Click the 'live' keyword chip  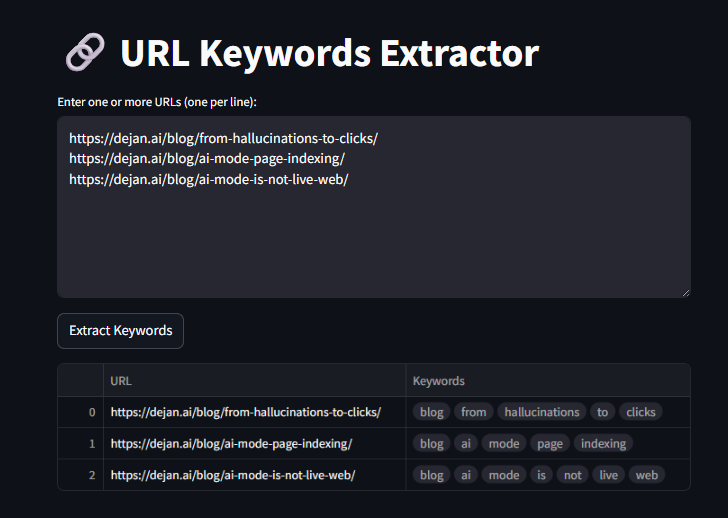pyautogui.click(x=608, y=475)
